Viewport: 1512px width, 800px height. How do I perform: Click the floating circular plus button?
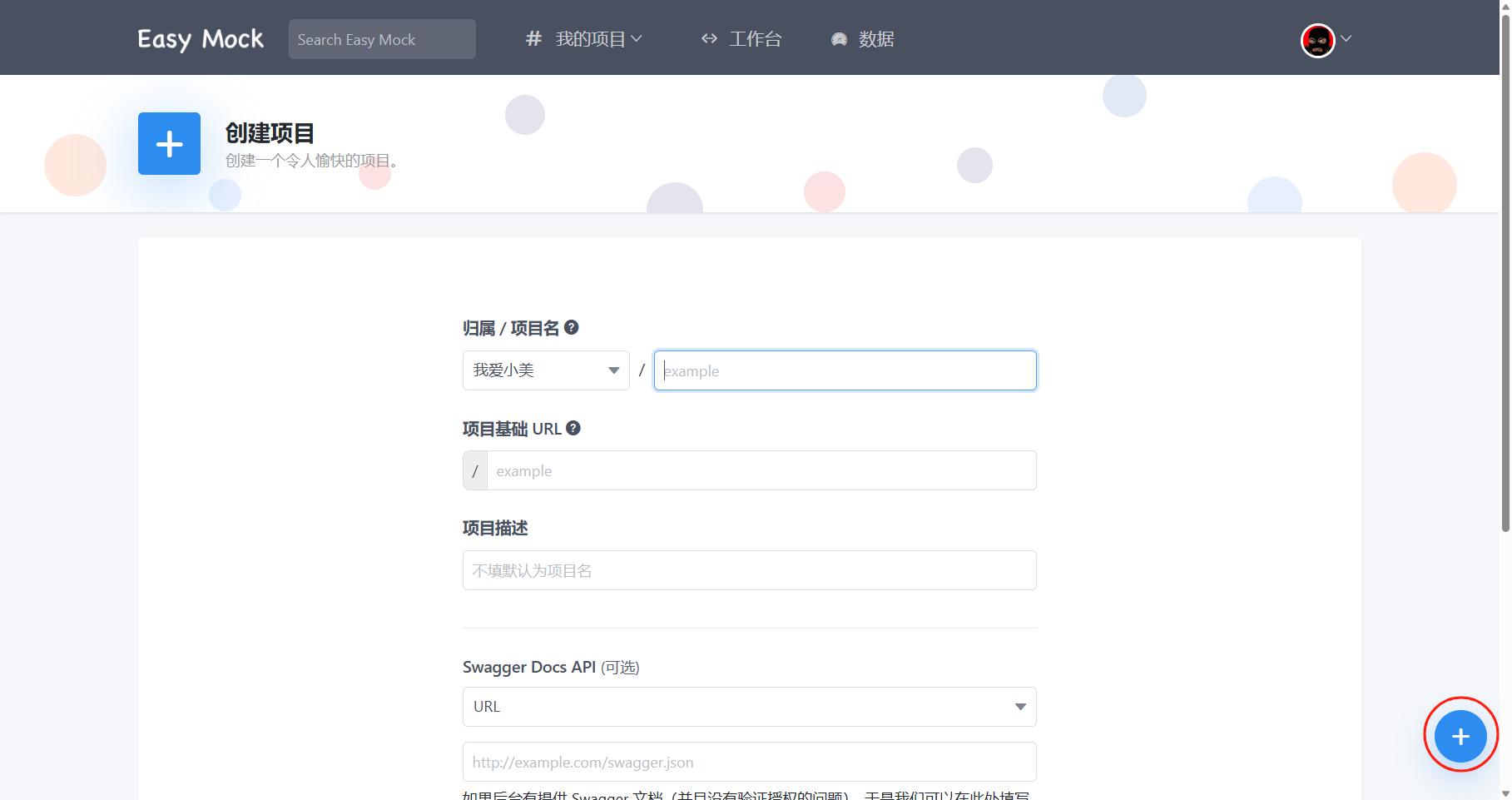(x=1460, y=736)
